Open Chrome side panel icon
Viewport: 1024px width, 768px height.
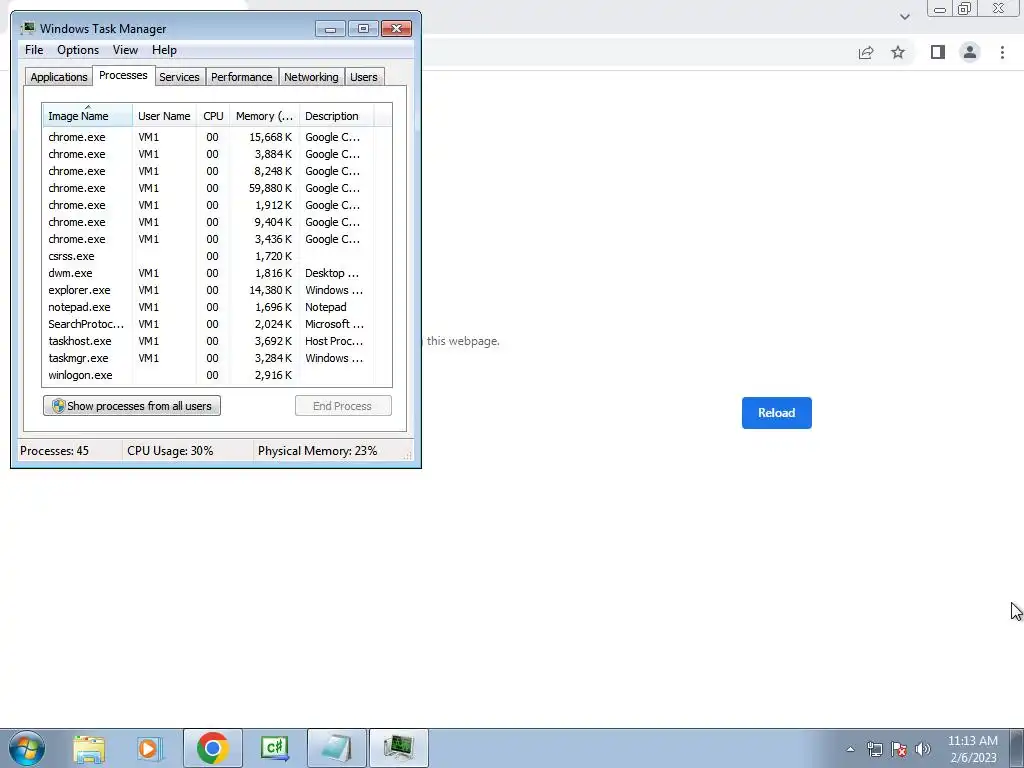[x=938, y=52]
